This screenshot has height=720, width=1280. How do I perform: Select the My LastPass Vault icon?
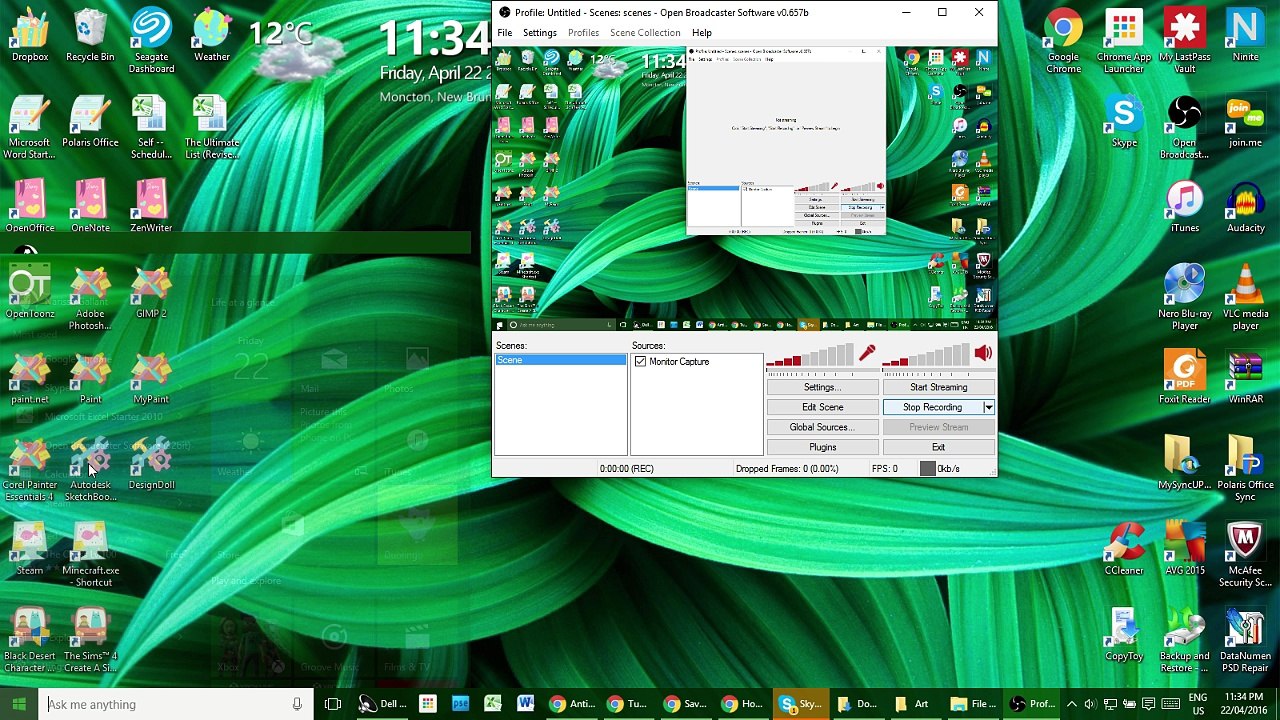click(1185, 41)
